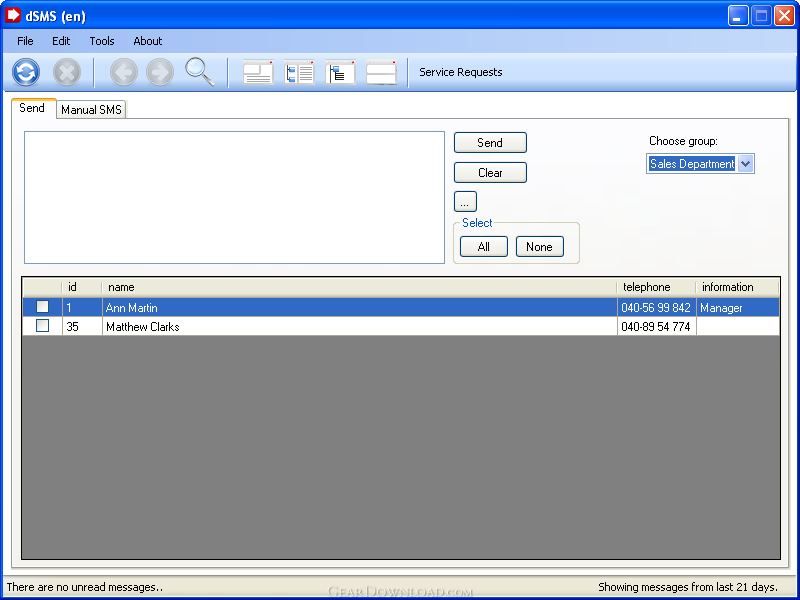Click the forward arrow toolbar icon
This screenshot has width=800, height=600.
click(160, 72)
